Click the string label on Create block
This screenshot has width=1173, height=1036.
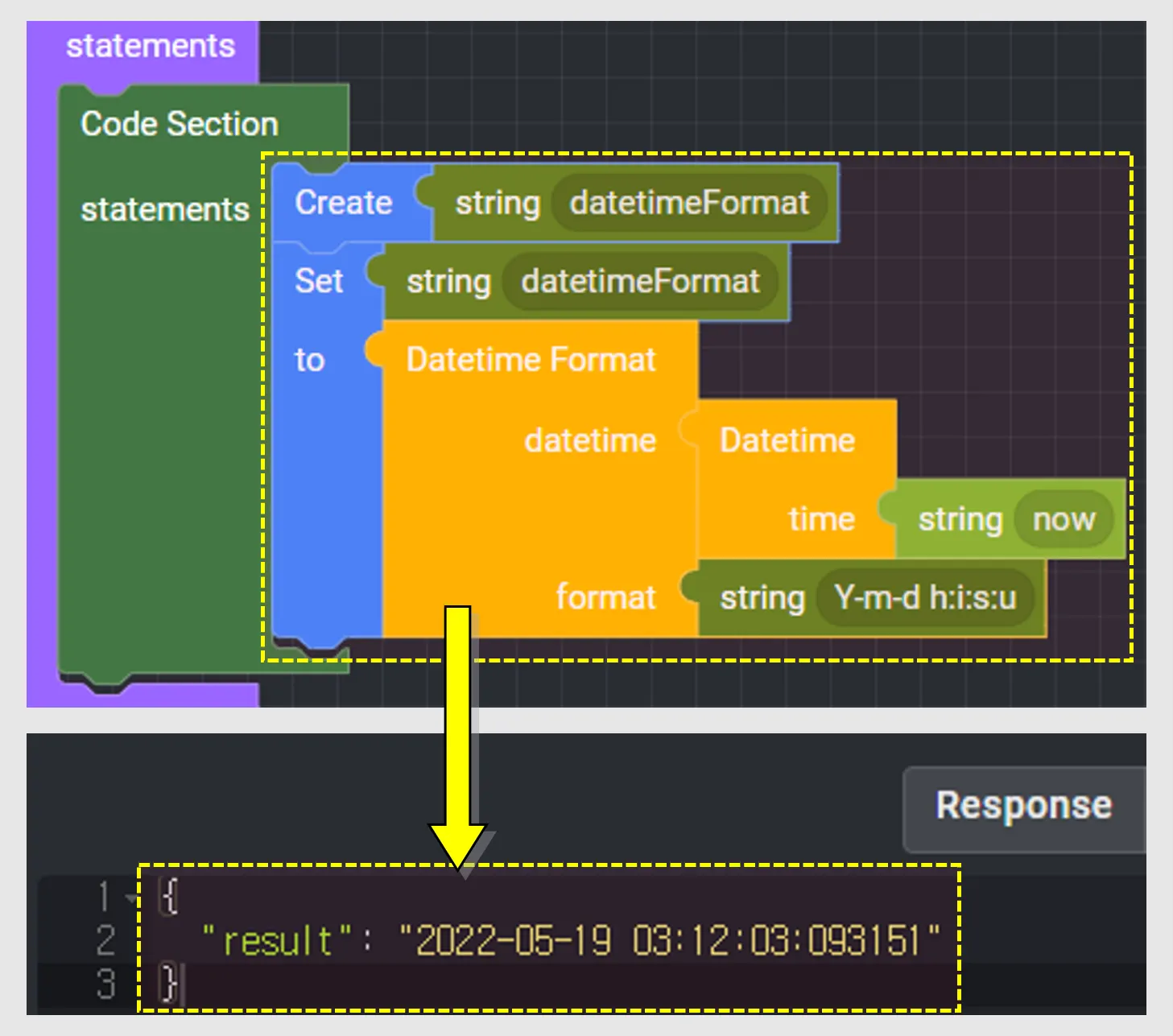(x=498, y=202)
